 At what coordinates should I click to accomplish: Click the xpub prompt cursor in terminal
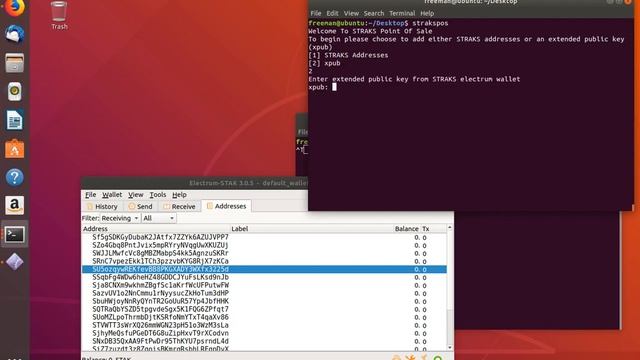pos(334,87)
